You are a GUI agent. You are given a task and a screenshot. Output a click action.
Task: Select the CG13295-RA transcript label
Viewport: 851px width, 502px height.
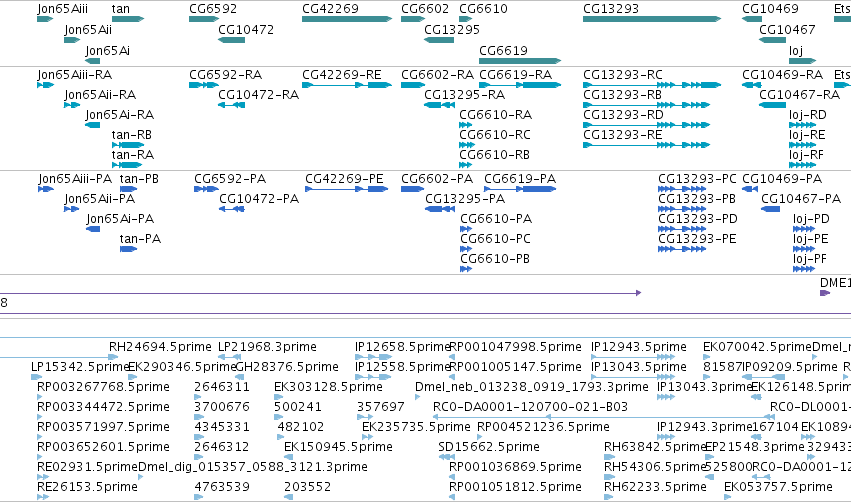[464, 95]
